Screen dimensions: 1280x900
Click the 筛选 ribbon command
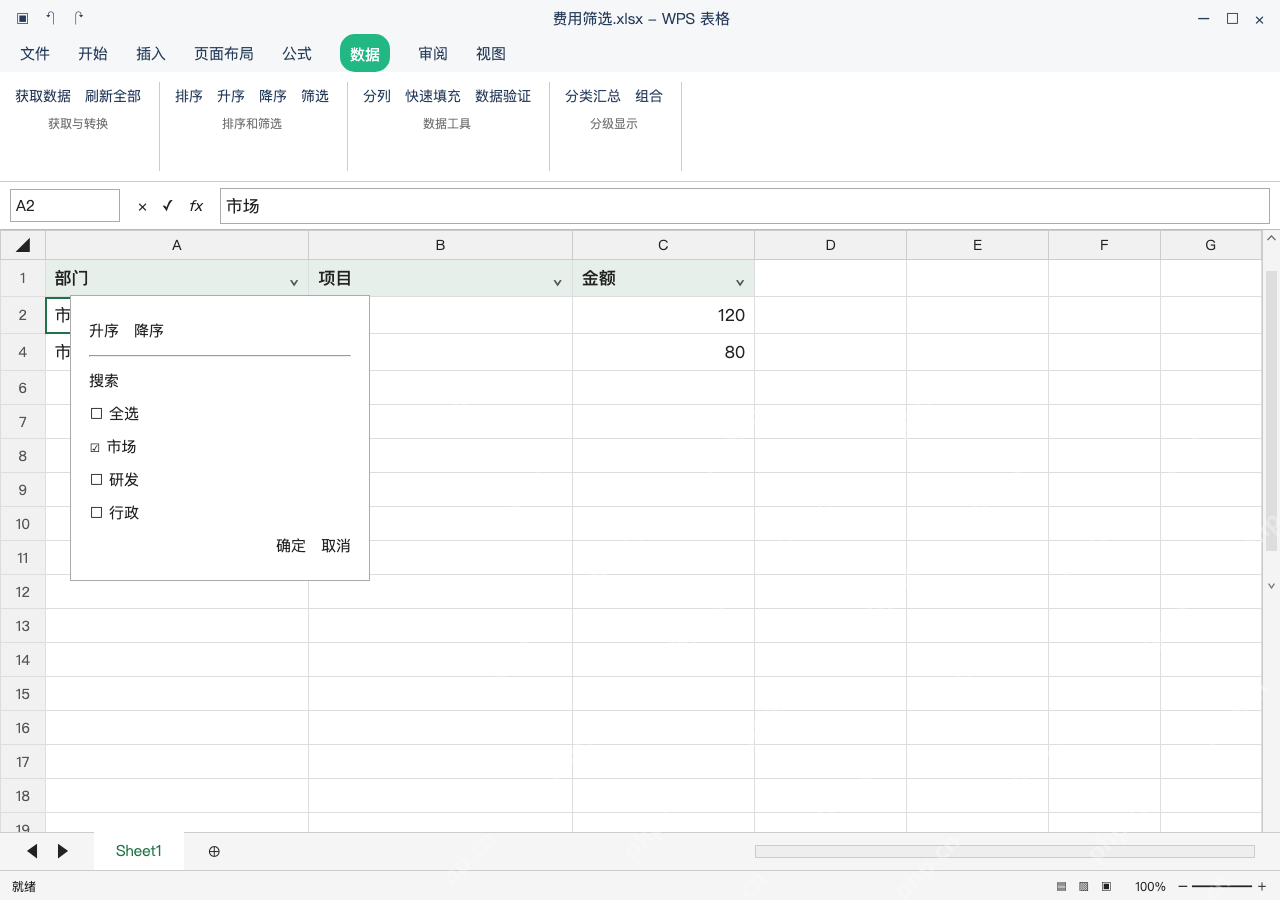tap(315, 96)
